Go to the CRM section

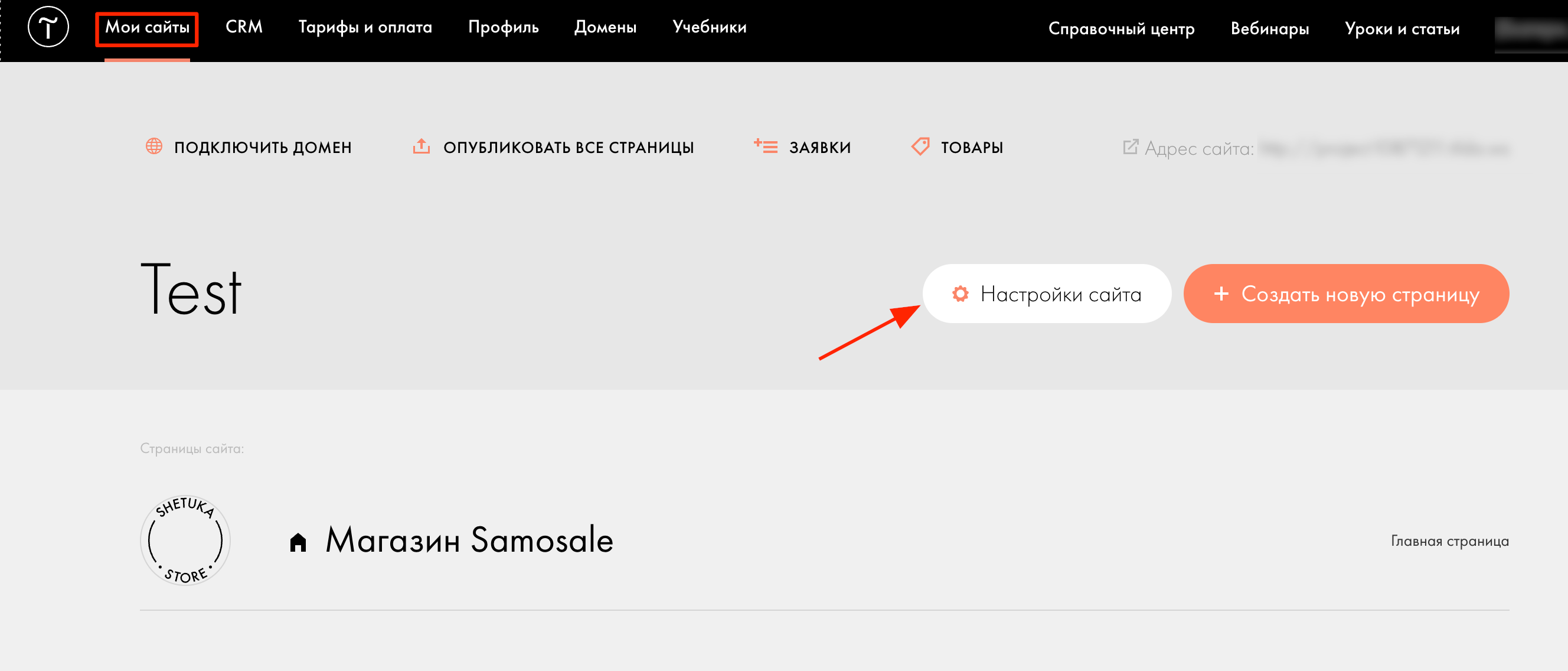(244, 27)
